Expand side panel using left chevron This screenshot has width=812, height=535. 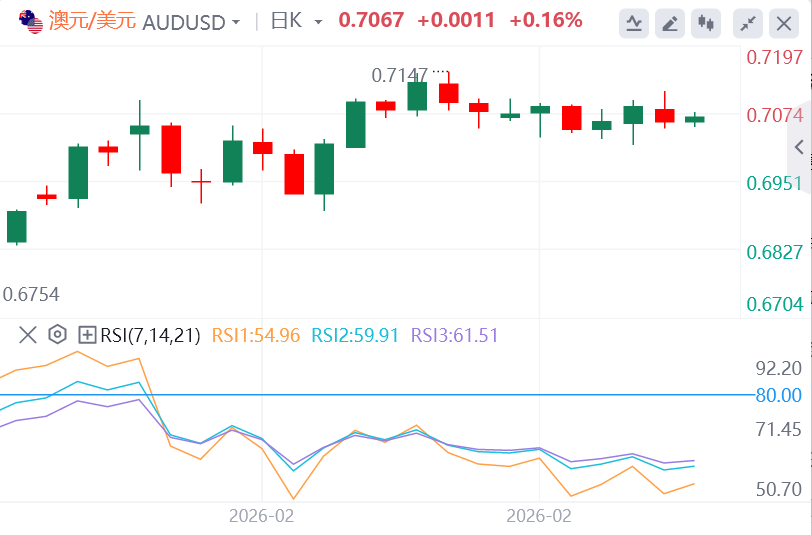coord(799,147)
